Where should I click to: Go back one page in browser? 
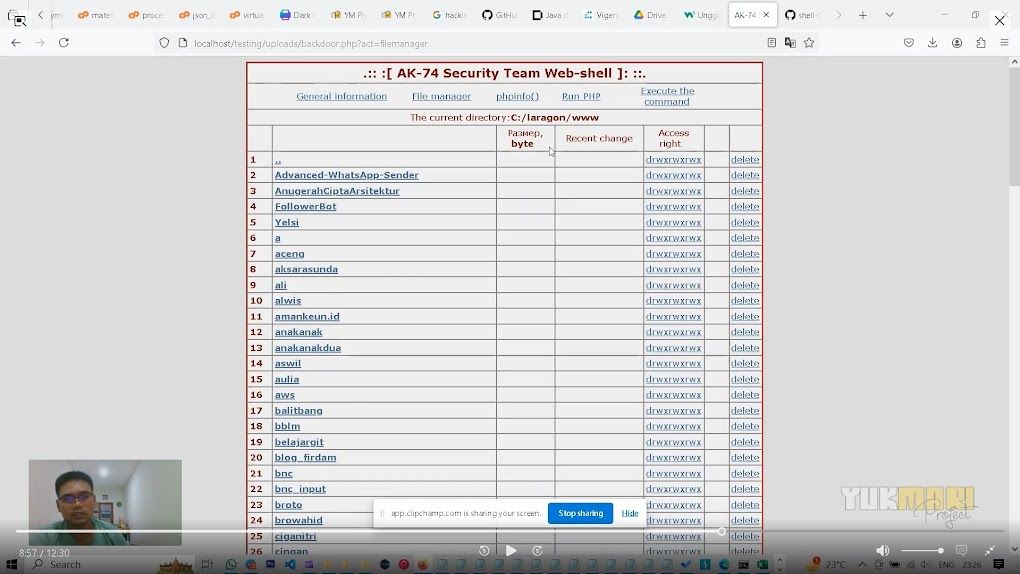tap(16, 43)
